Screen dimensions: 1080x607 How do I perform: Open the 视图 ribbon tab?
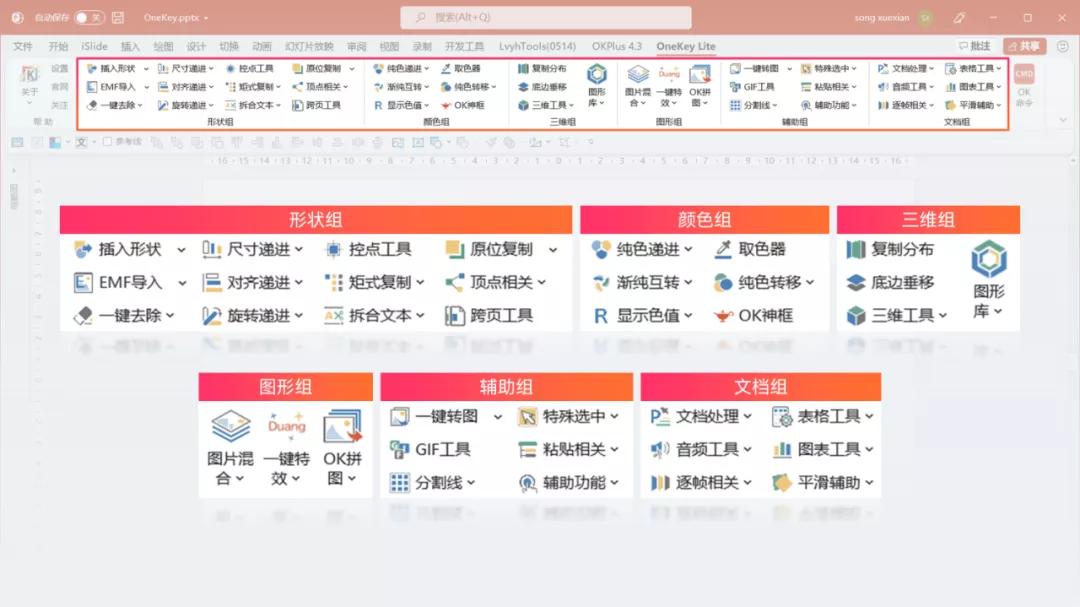pos(388,46)
